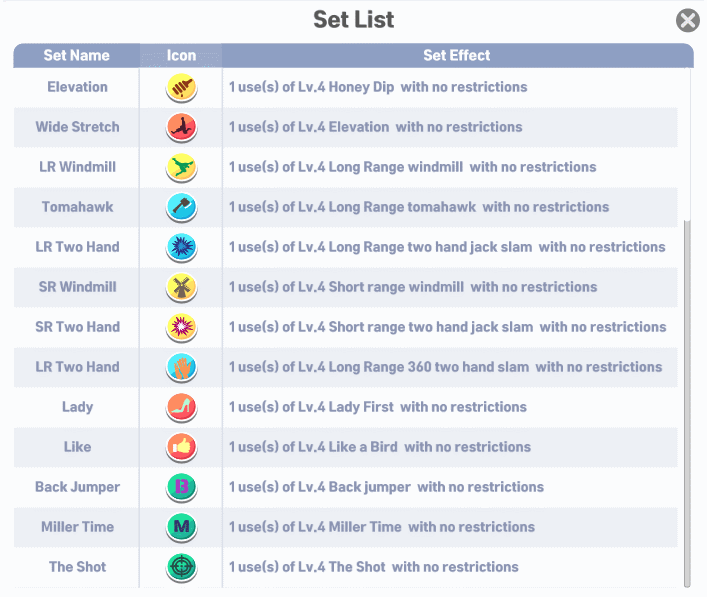Click the Wide Stretch jumping figure icon

[x=181, y=127]
